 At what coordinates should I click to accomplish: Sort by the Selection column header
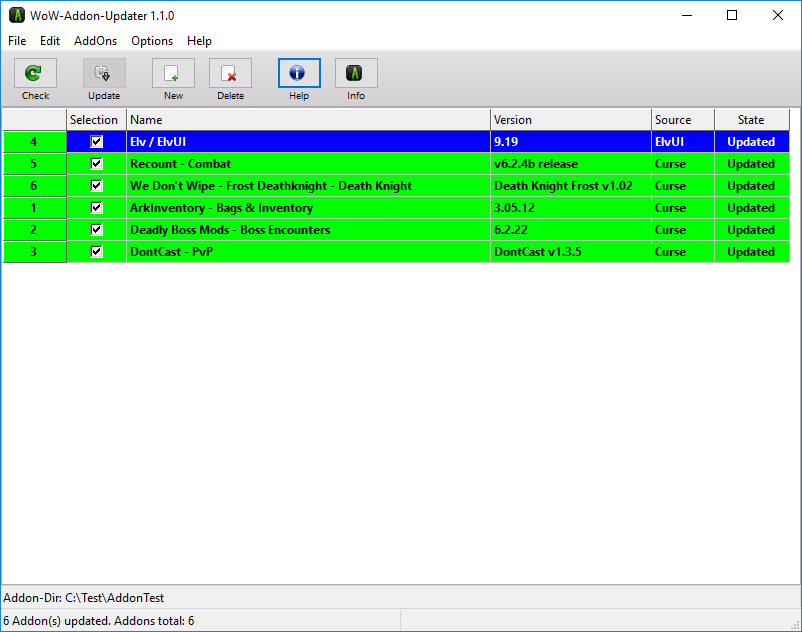pyautogui.click(x=96, y=120)
